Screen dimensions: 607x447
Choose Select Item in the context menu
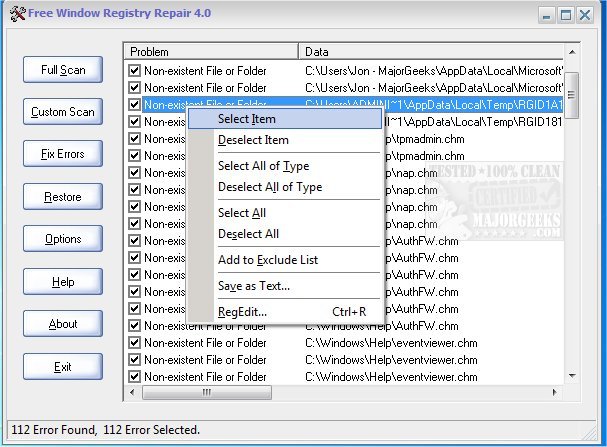click(x=285, y=119)
